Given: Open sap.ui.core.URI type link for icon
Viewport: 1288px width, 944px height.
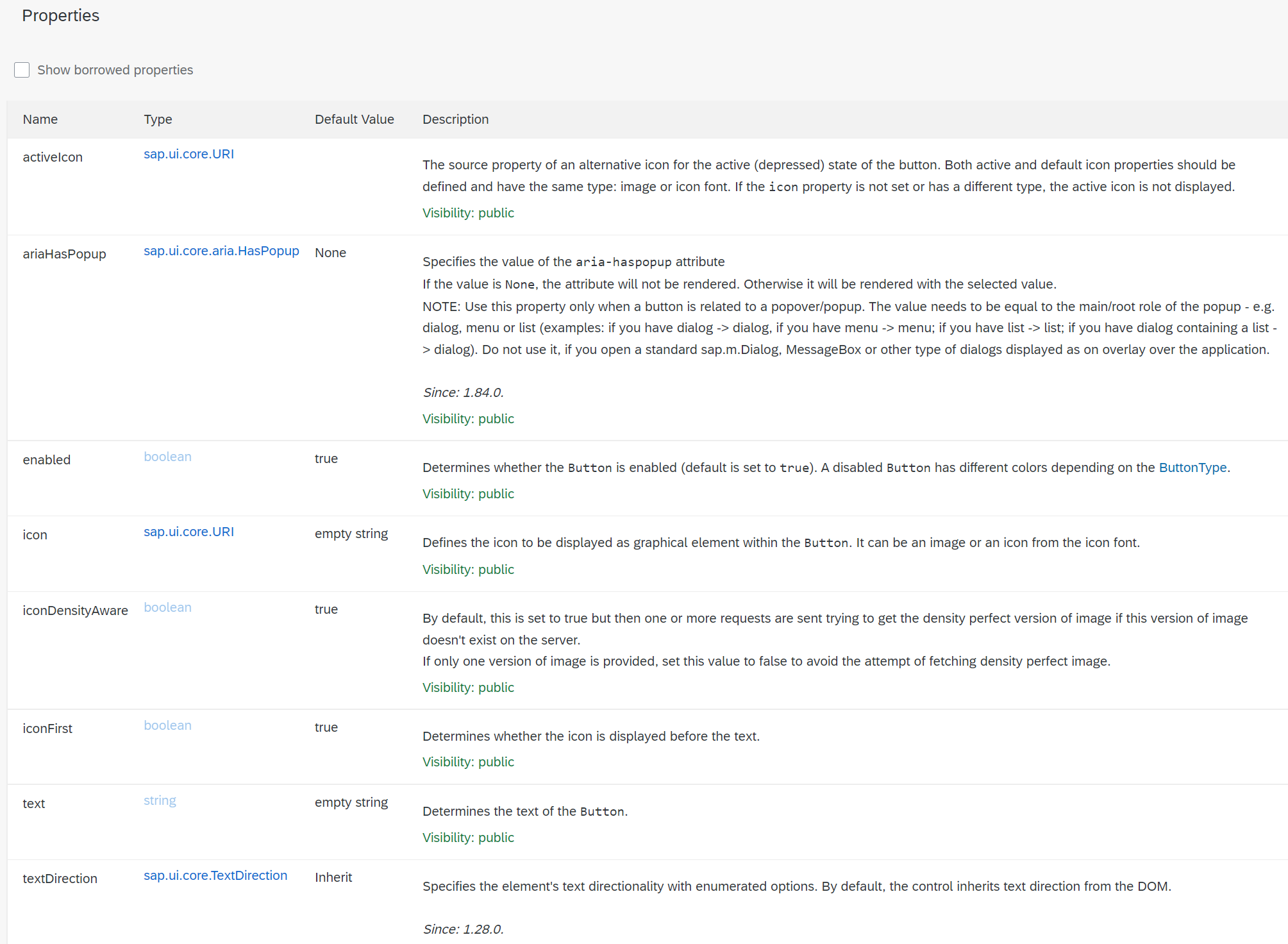Looking at the screenshot, I should [188, 532].
